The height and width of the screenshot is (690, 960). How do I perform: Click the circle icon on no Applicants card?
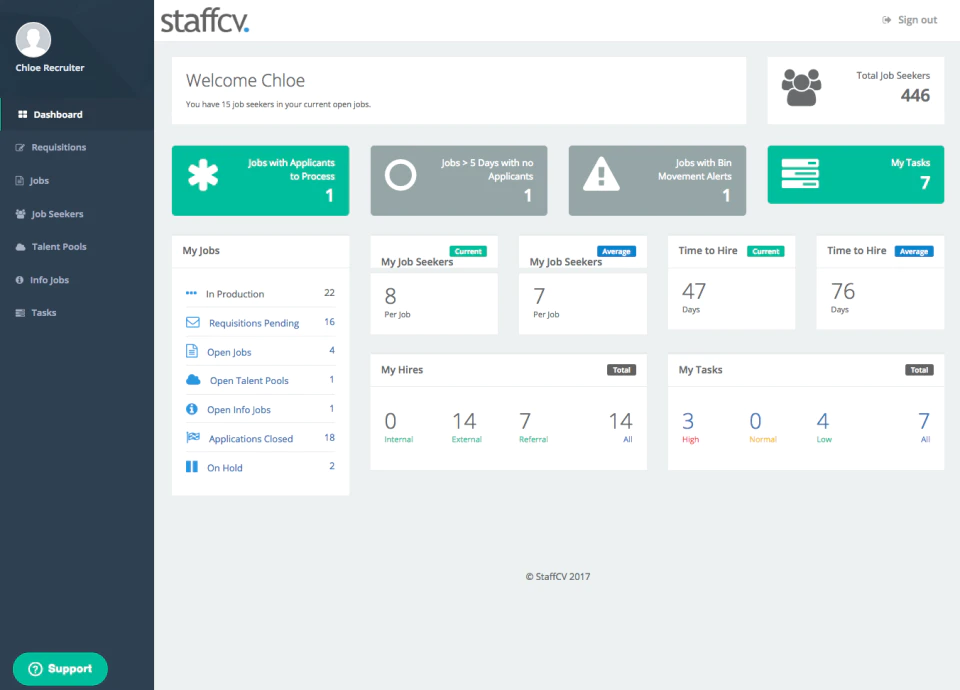[x=400, y=175]
